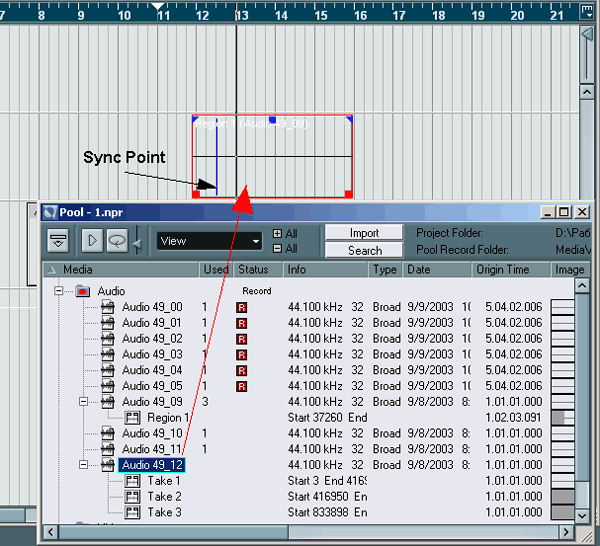Image resolution: width=600 pixels, height=546 pixels.
Task: Select the Take 3 region icon
Action: (132, 512)
